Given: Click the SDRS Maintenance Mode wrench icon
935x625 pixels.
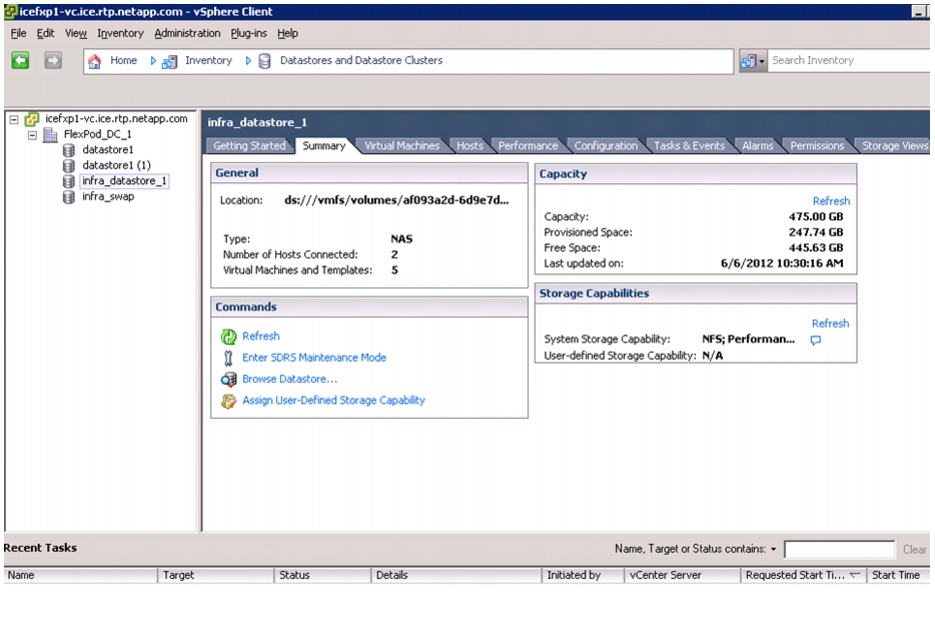Looking at the screenshot, I should [228, 358].
